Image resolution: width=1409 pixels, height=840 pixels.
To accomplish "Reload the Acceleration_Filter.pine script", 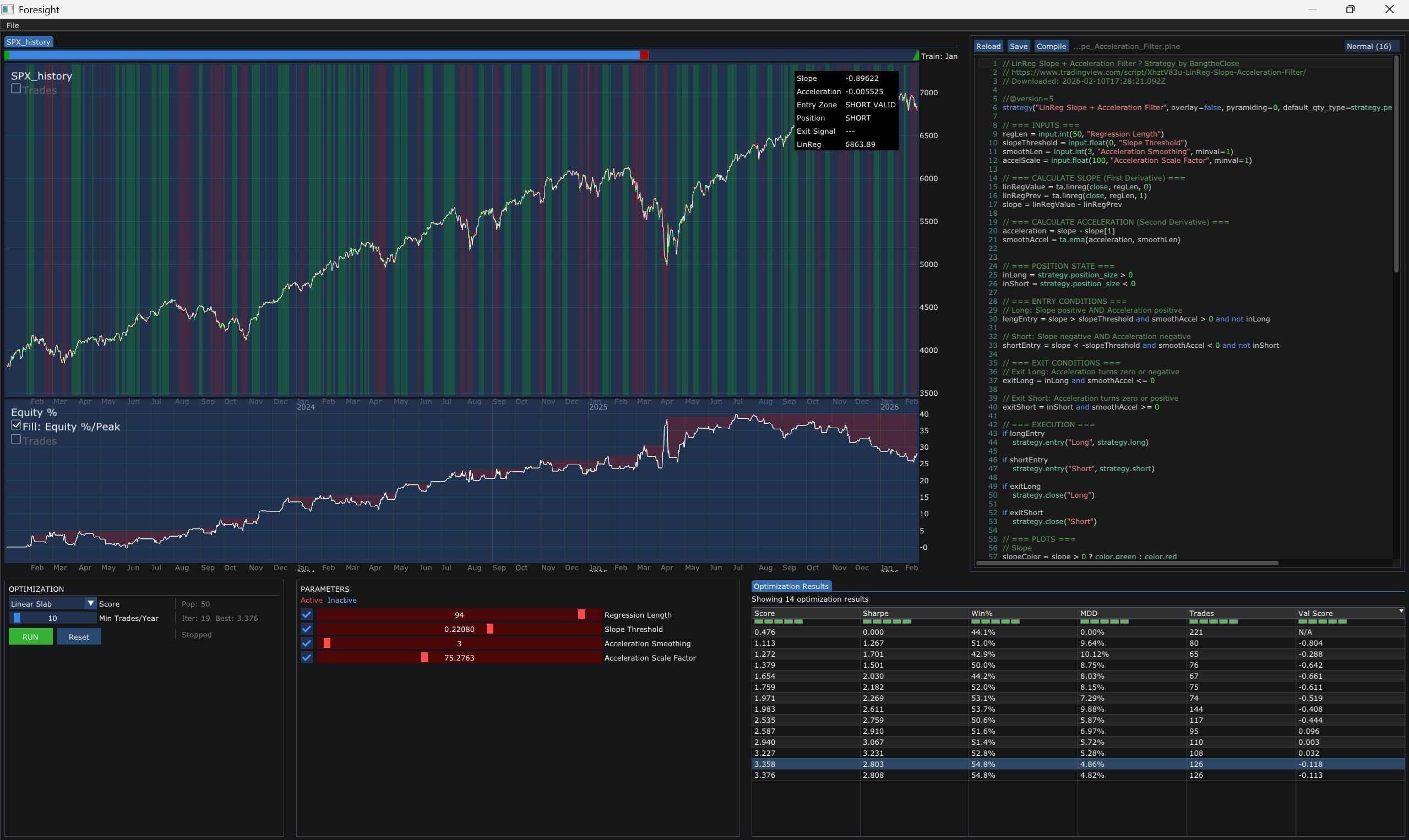I will coord(988,46).
